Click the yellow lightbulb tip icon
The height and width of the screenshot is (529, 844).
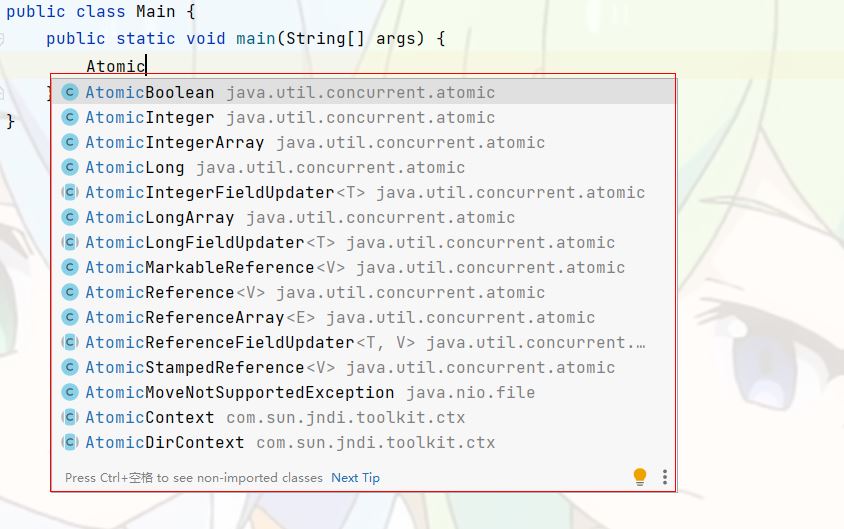[x=639, y=477]
